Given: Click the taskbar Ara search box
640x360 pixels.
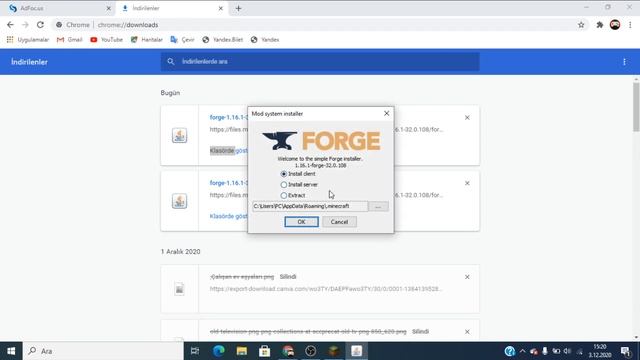Looking at the screenshot, I should [x=103, y=351].
